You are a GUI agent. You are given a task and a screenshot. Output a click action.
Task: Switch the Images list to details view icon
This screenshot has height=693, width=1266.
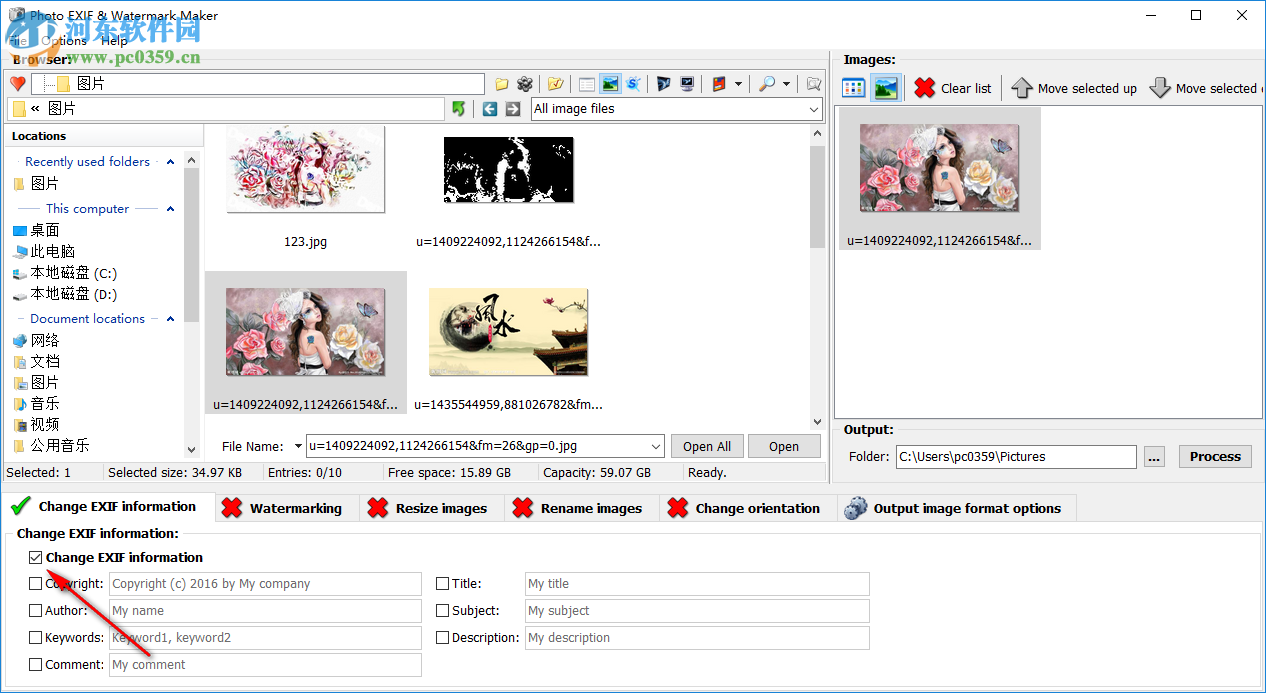coord(852,87)
